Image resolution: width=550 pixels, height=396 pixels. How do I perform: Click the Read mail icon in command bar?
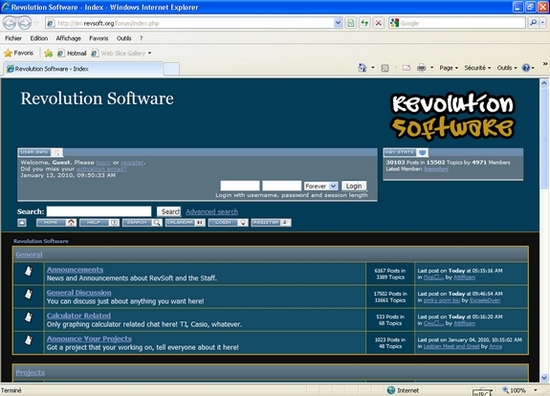[x=407, y=68]
